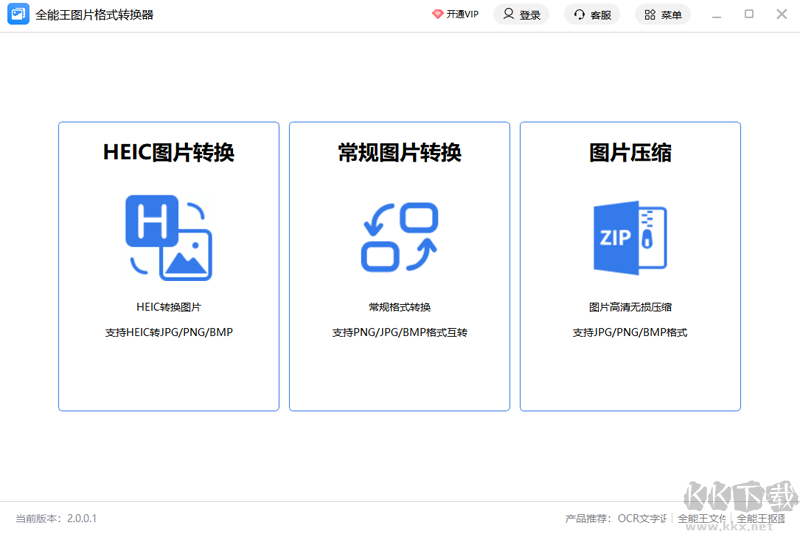Click the 登录 login button
Screen dimensions: 800x533
[521, 15]
